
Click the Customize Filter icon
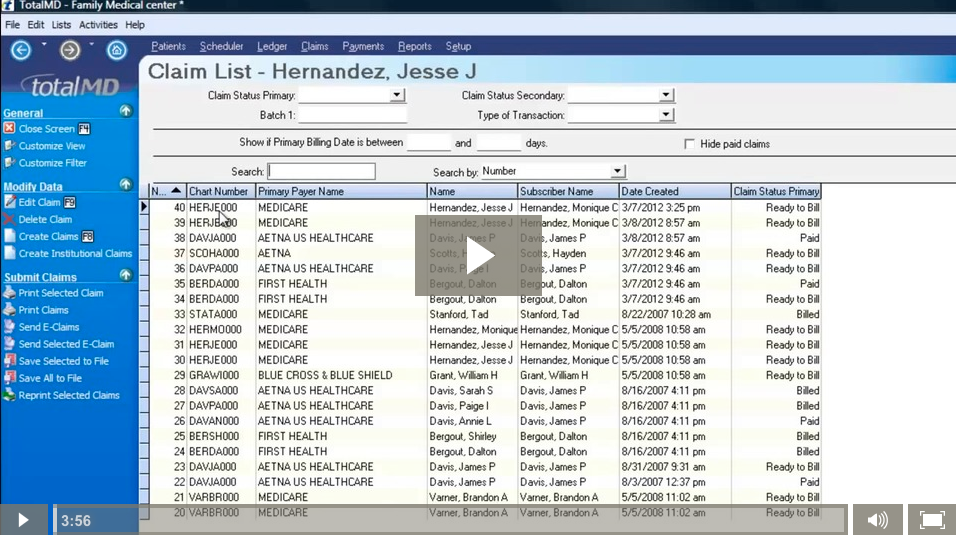coord(9,162)
